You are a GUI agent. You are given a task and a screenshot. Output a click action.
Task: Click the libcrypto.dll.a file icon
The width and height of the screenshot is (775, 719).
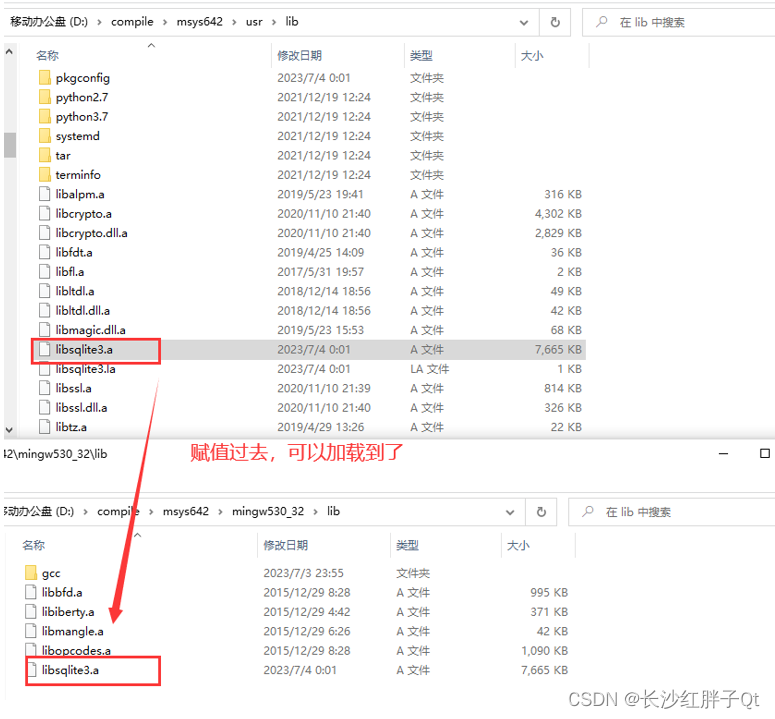click(x=44, y=233)
